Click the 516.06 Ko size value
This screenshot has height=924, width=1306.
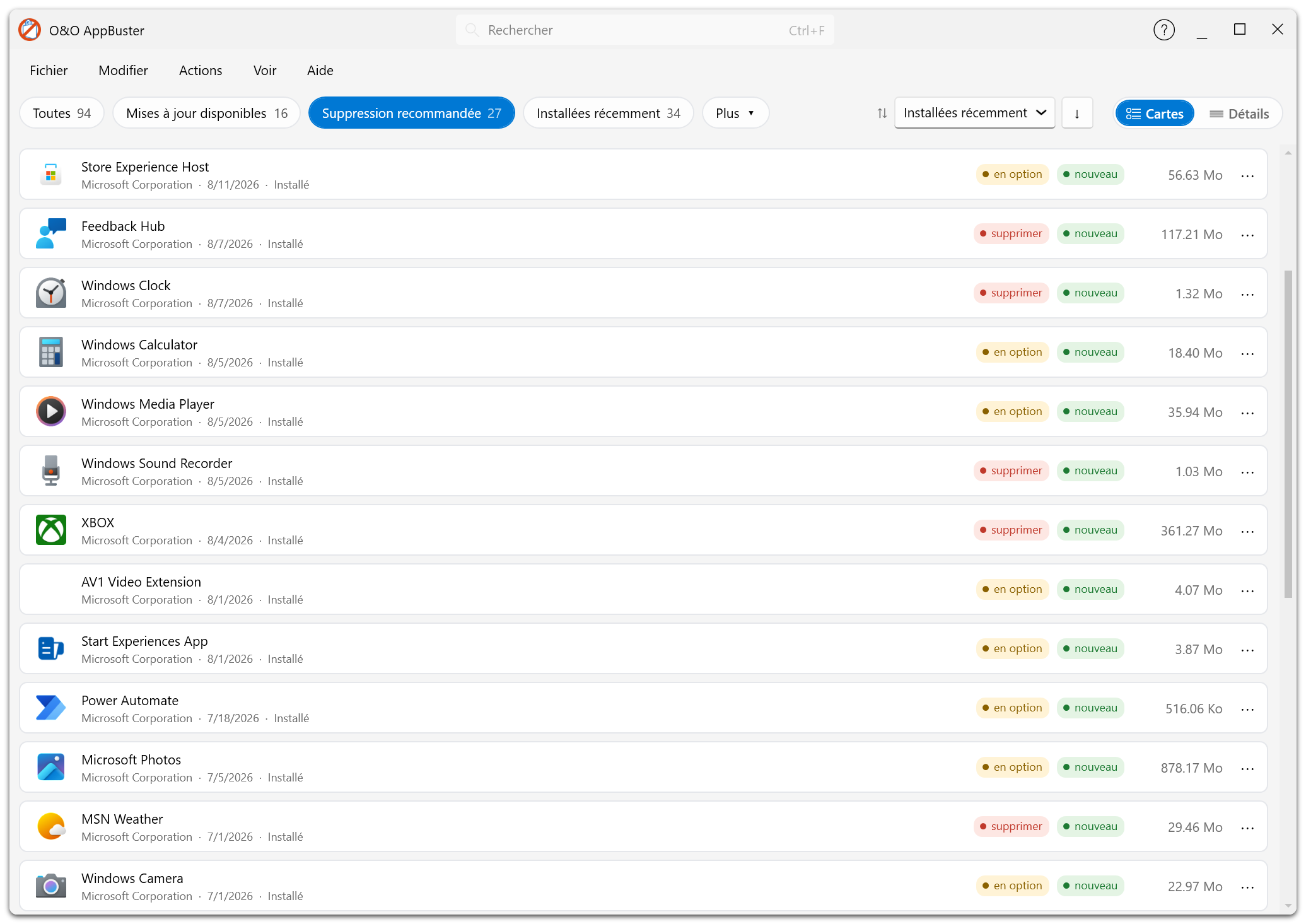click(1194, 709)
